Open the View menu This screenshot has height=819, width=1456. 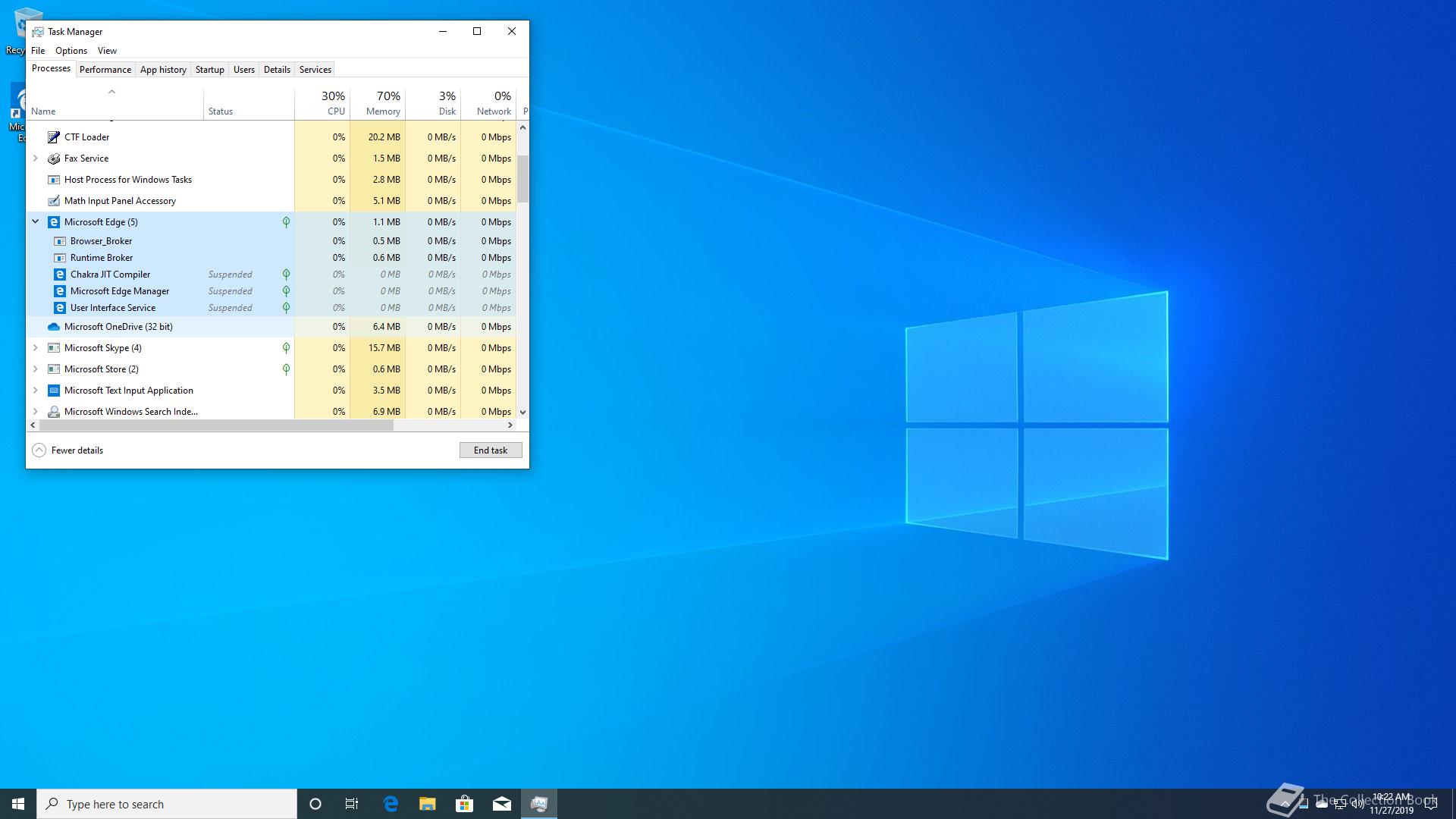click(x=107, y=51)
